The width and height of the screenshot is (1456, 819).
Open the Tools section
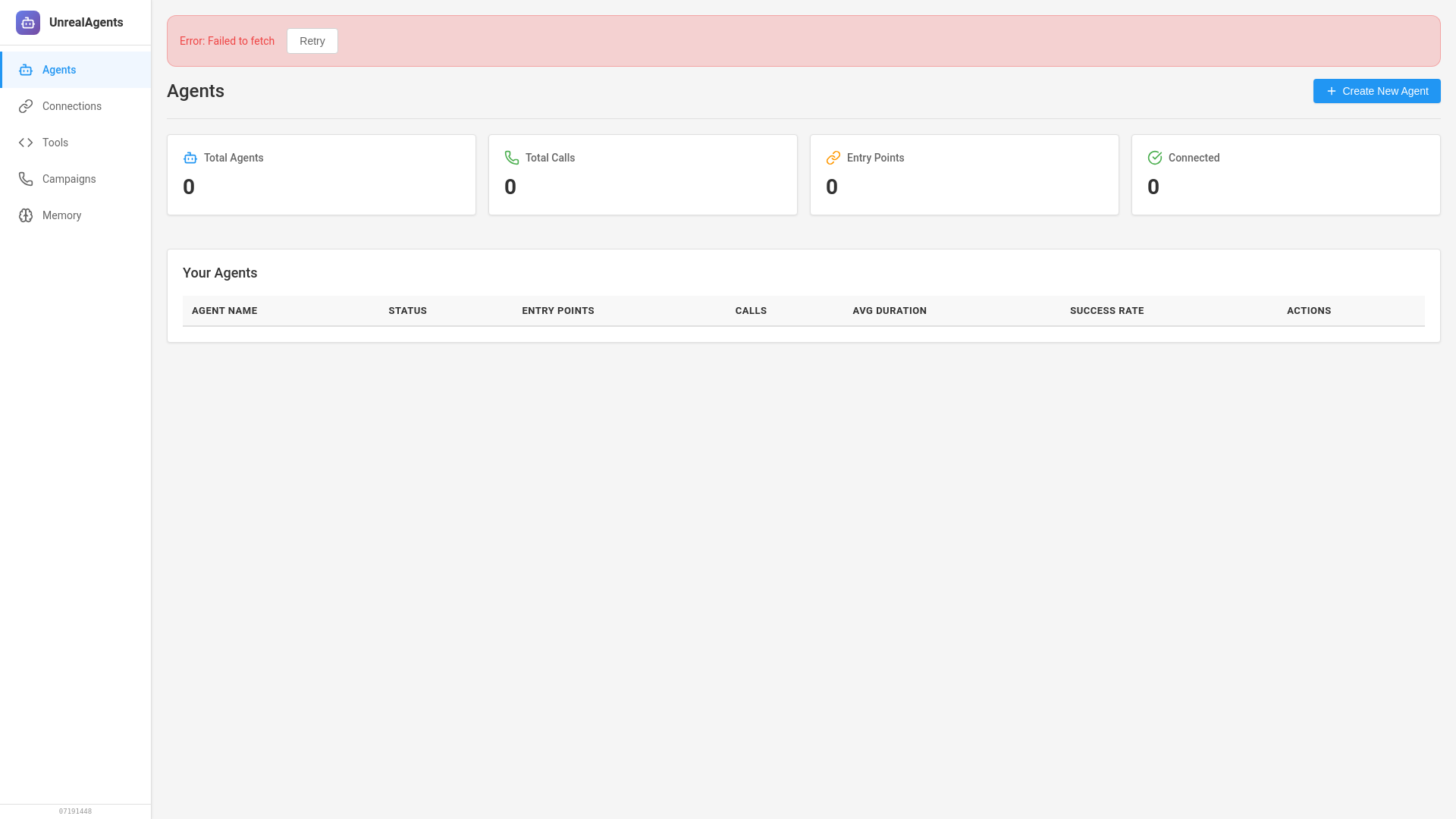[76, 143]
